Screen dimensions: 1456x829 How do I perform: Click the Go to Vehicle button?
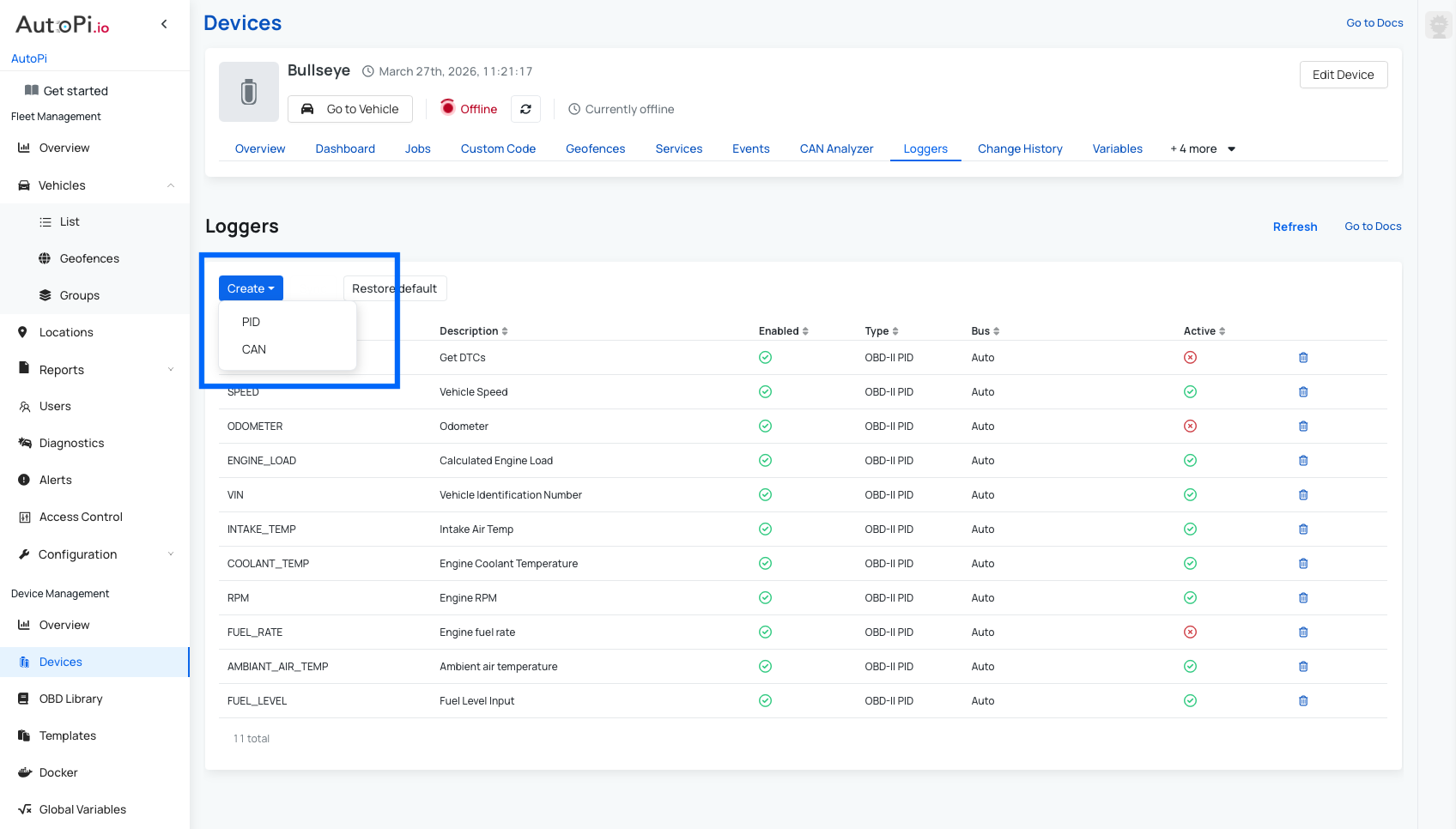tap(349, 109)
